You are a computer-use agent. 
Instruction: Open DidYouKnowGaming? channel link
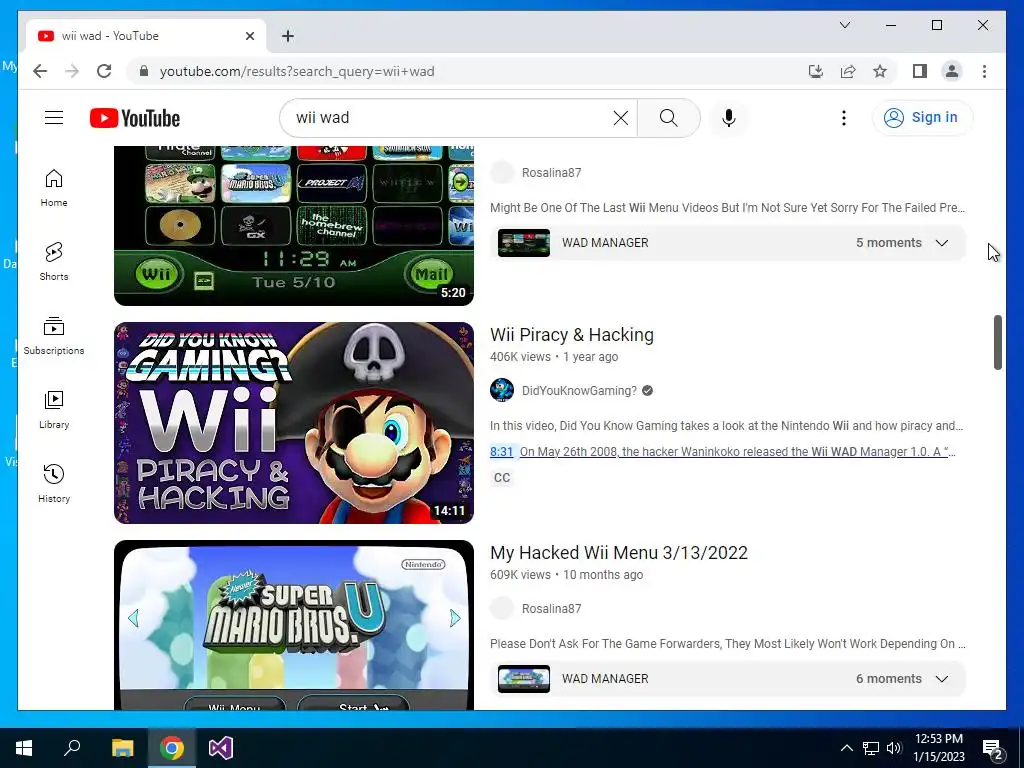579,391
